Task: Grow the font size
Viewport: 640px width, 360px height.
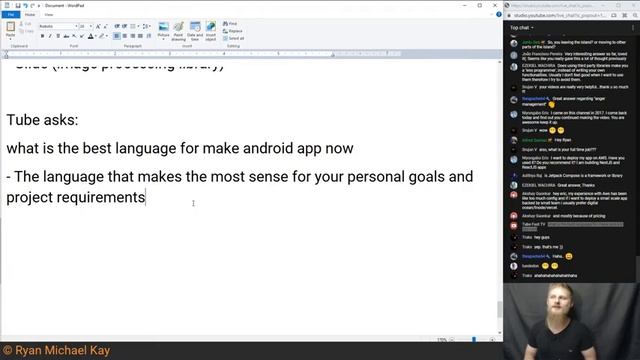Action: (x=98, y=26)
